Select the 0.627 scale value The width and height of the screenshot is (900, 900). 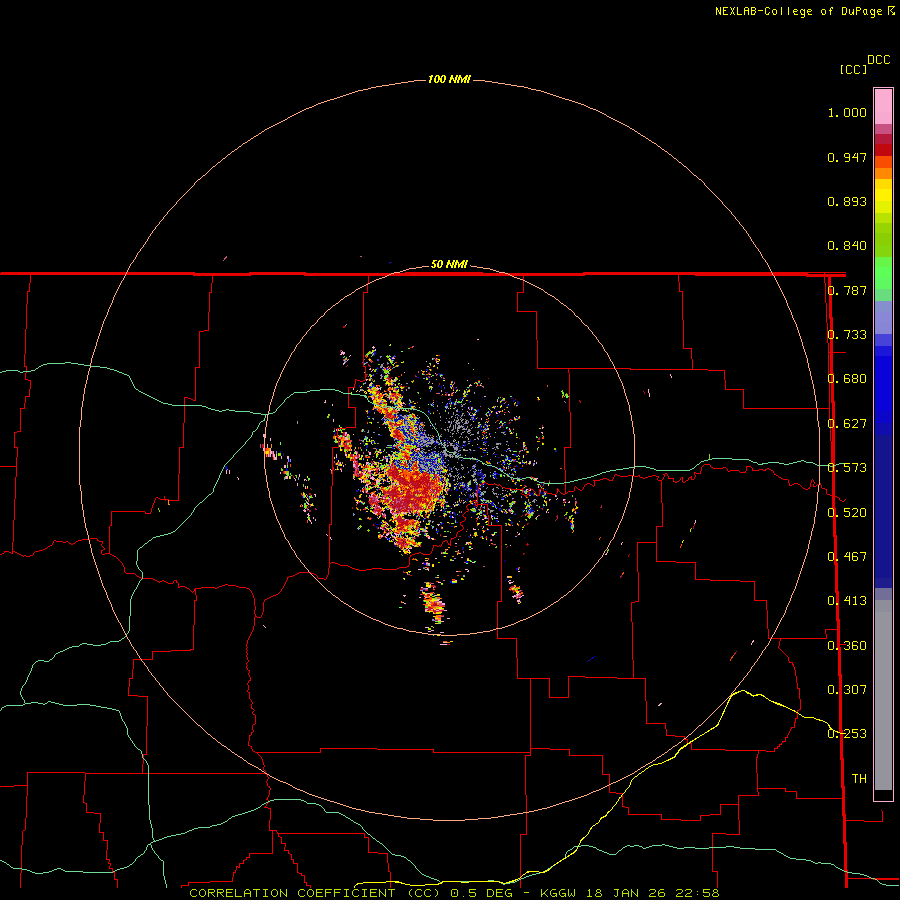pyautogui.click(x=847, y=424)
